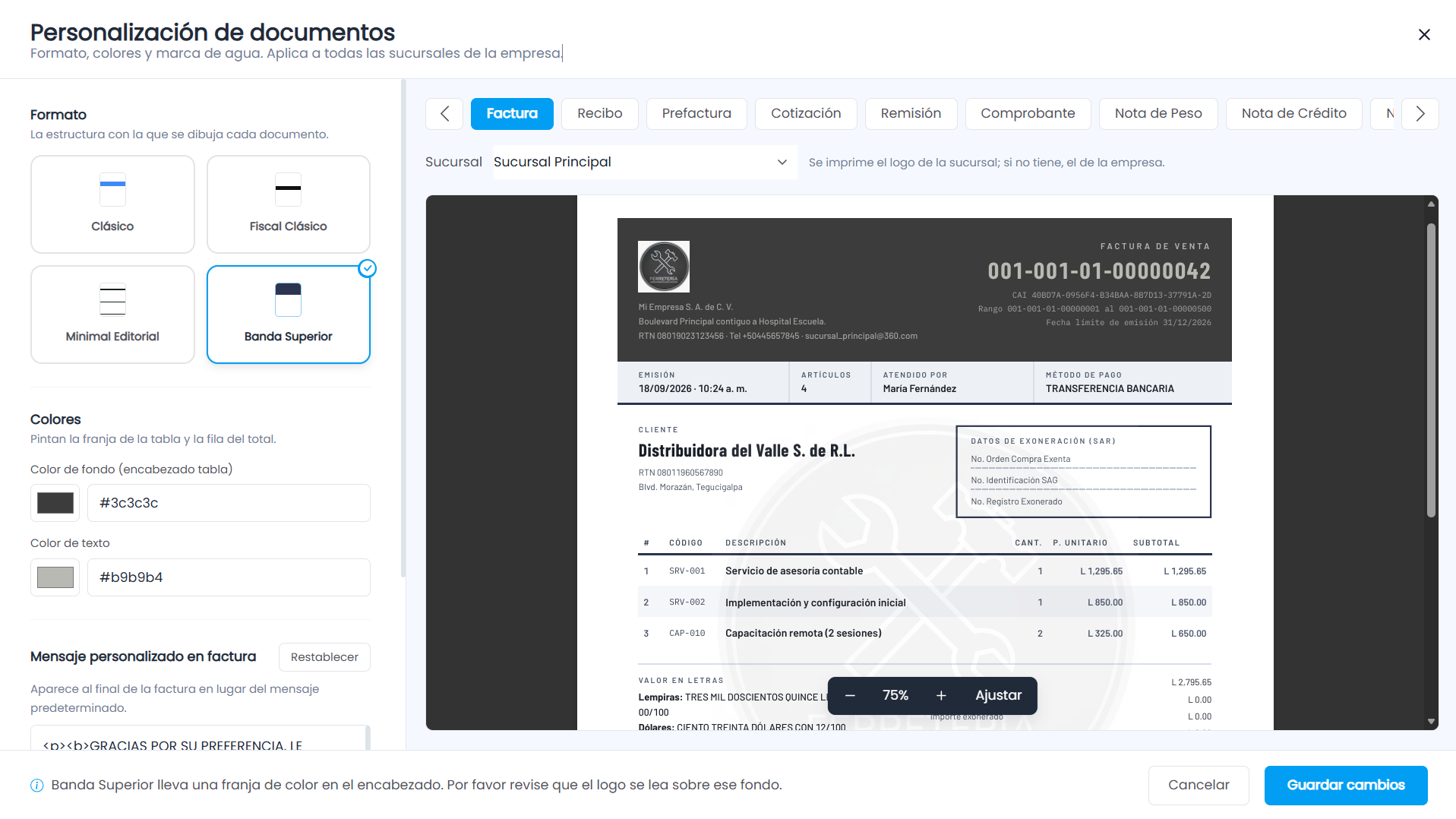Open the Prefactura tab

696,114
